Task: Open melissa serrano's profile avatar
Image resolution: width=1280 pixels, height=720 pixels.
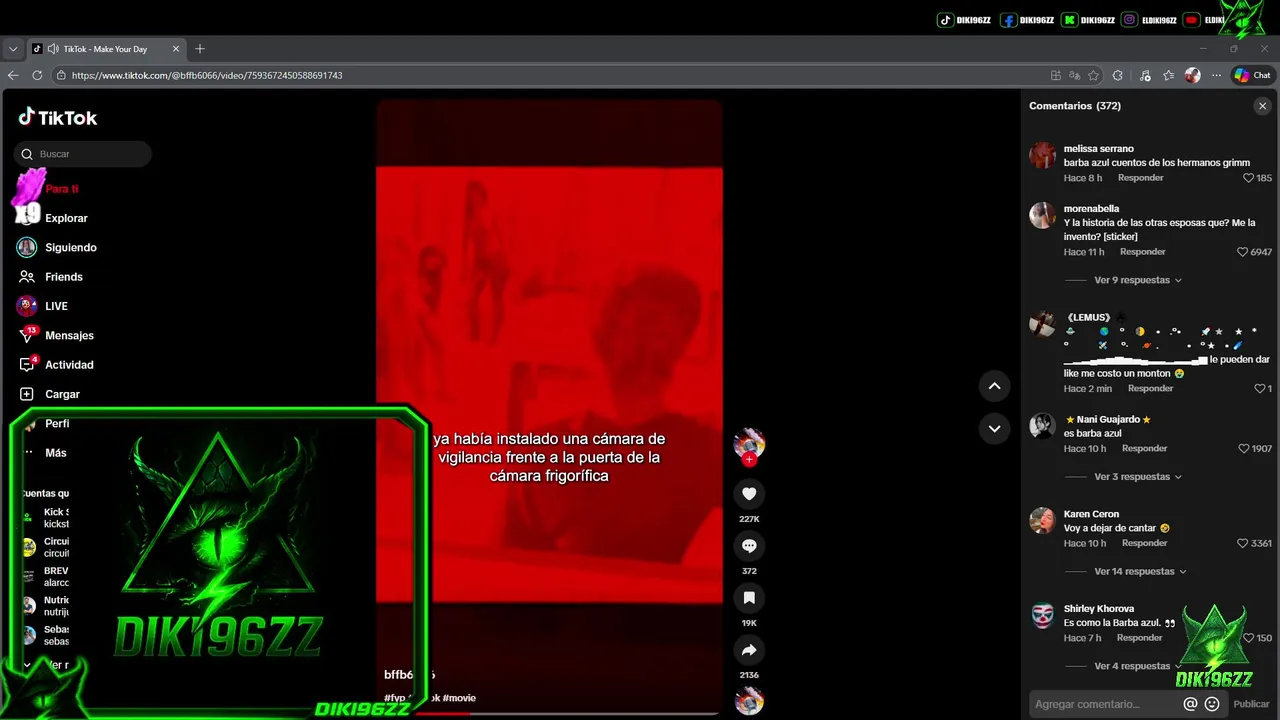Action: pos(1042,155)
